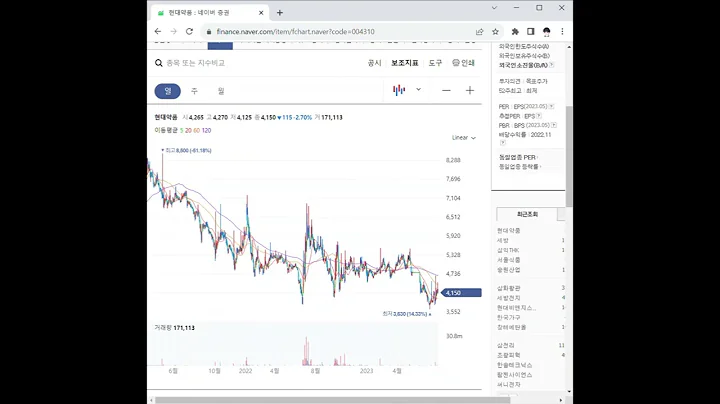Select the 최근조회 tab in sidebar
This screenshot has width=720, height=404.
[x=527, y=214]
